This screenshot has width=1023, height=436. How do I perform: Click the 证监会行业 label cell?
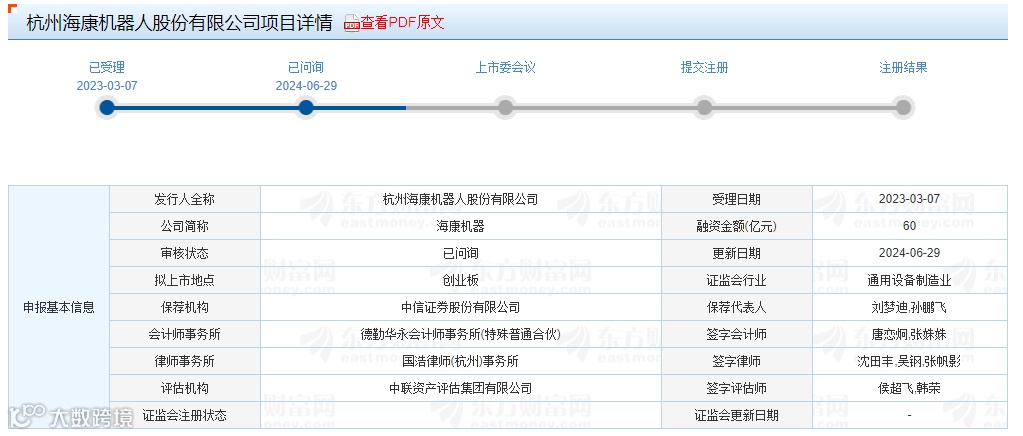pyautogui.click(x=737, y=280)
